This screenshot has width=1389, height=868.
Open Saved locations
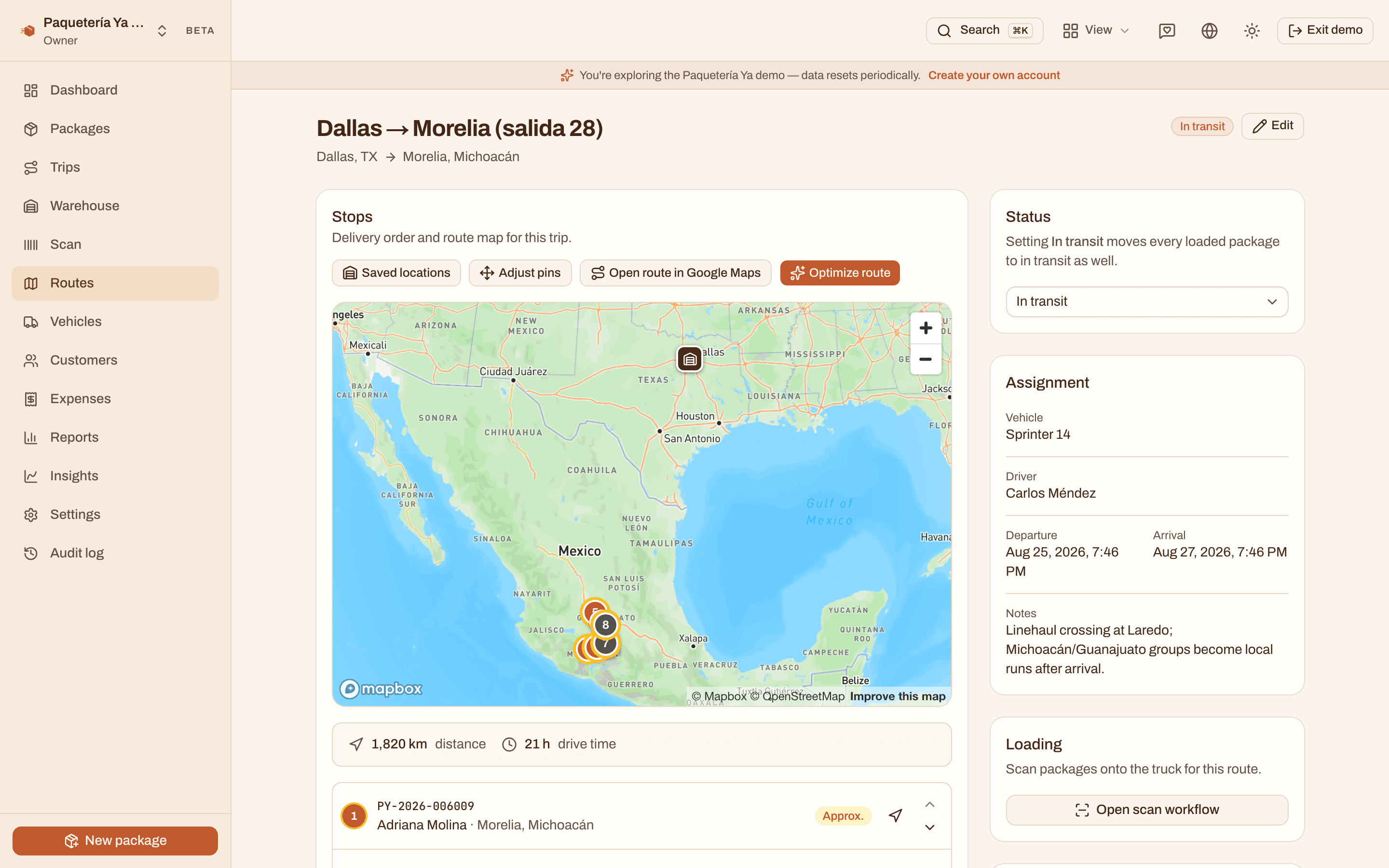396,272
